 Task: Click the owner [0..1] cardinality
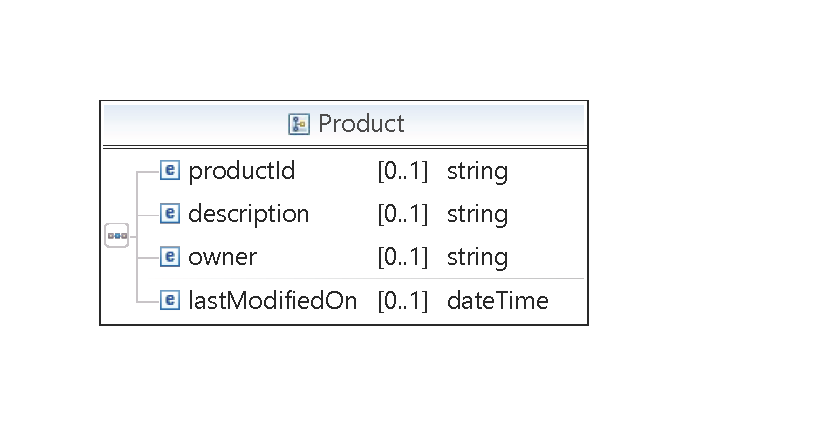403,258
